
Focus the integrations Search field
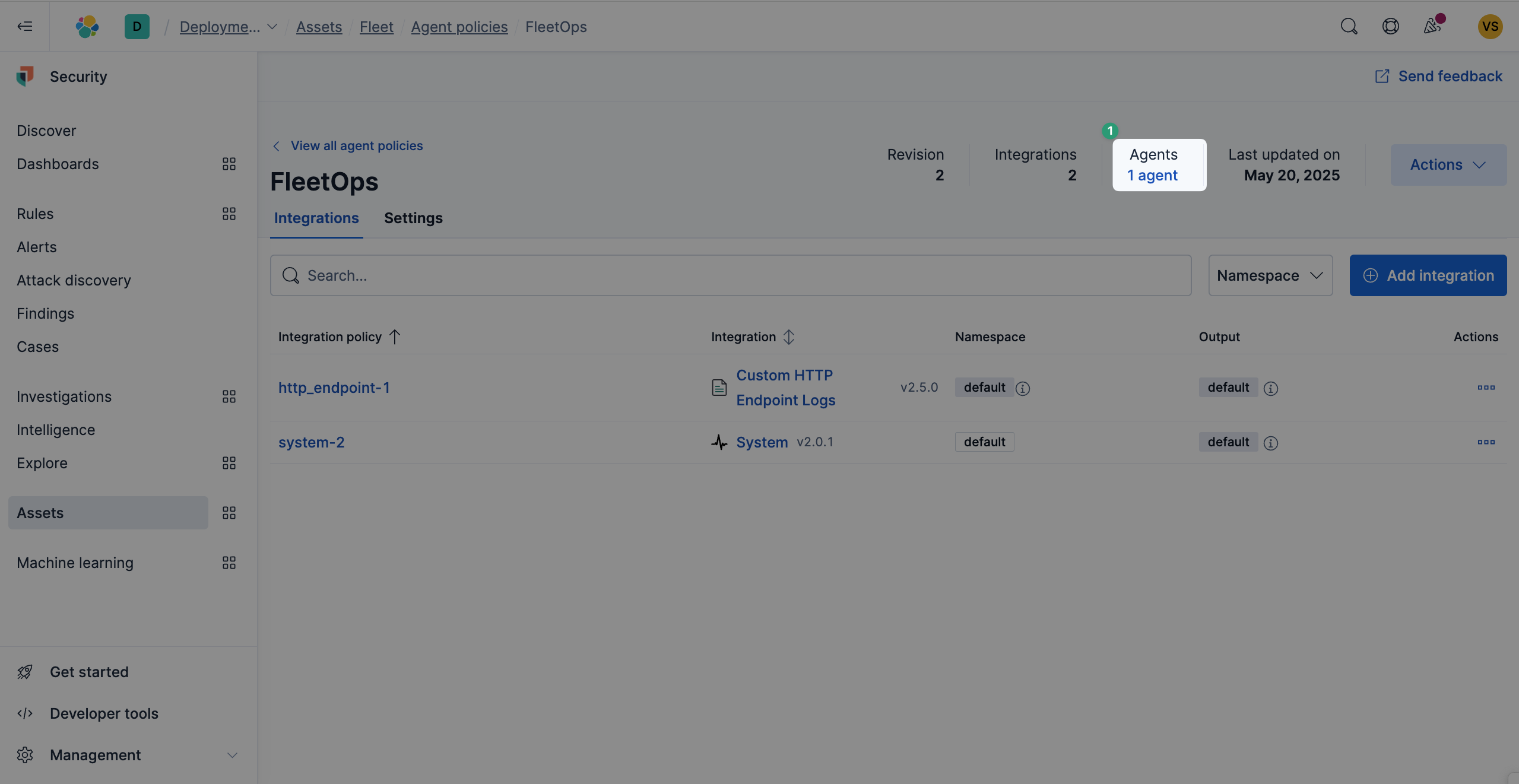click(730, 275)
